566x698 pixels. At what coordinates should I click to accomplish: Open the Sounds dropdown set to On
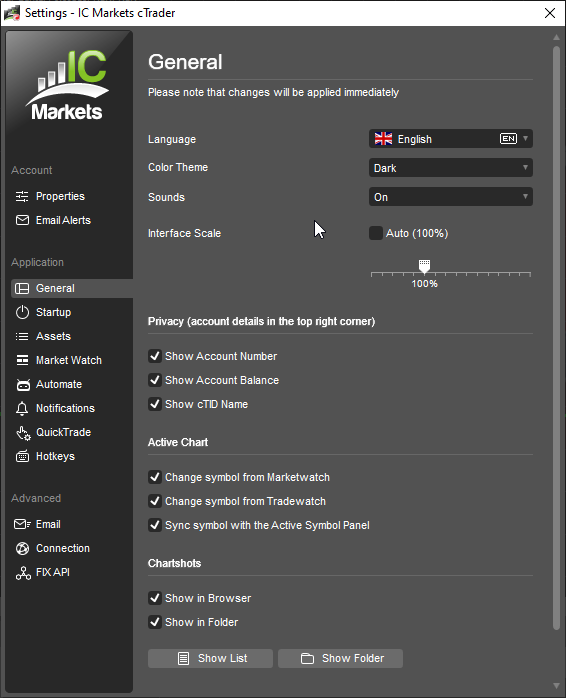click(x=451, y=197)
